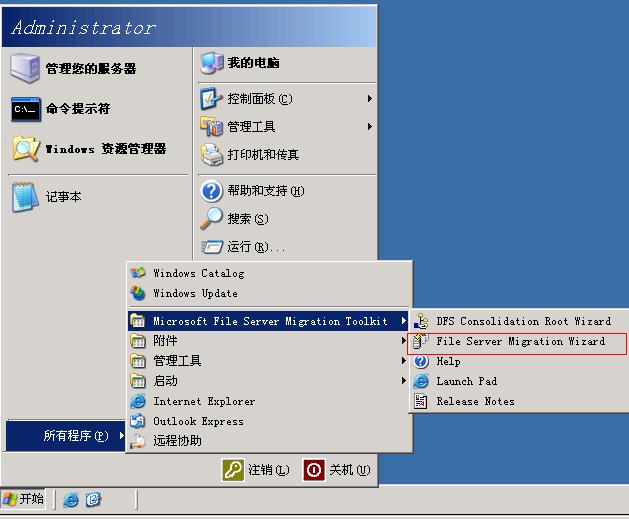Open the 管理您的服务器 server icon
The image size is (629, 519).
click(x=25, y=68)
